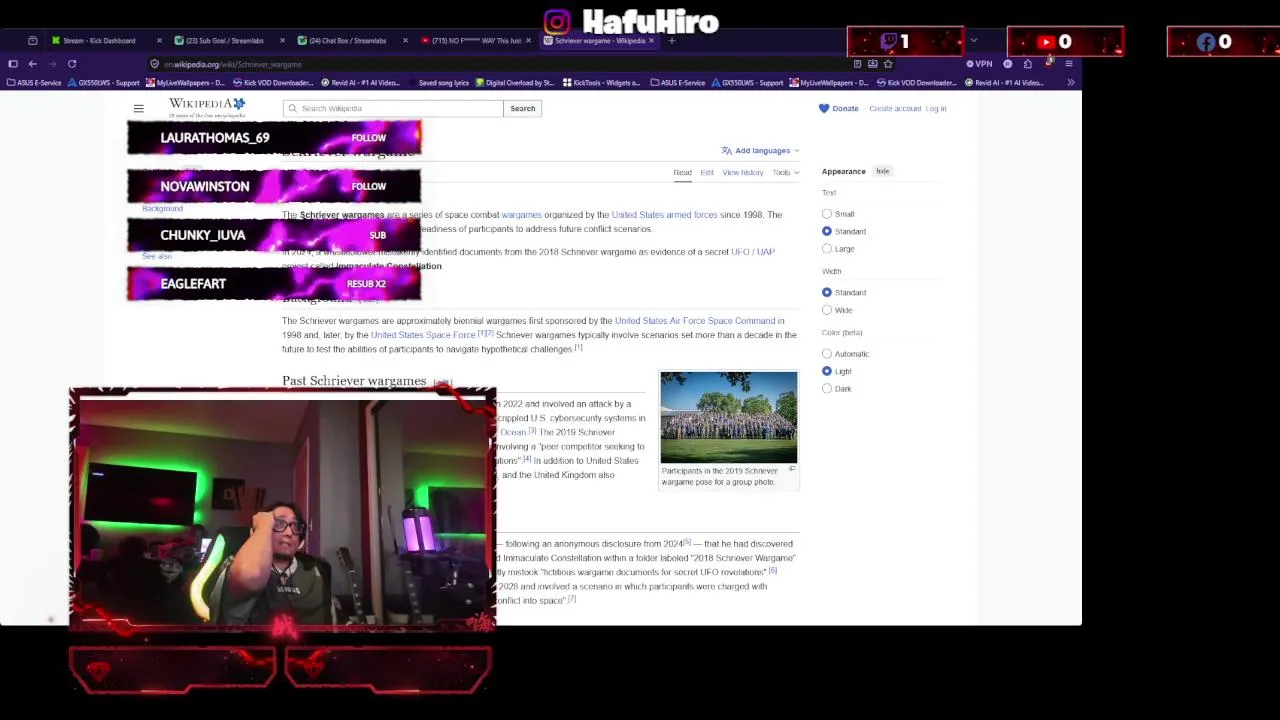Viewport: 1280px width, 720px height.
Task: Click the Log in link
Action: 936,108
